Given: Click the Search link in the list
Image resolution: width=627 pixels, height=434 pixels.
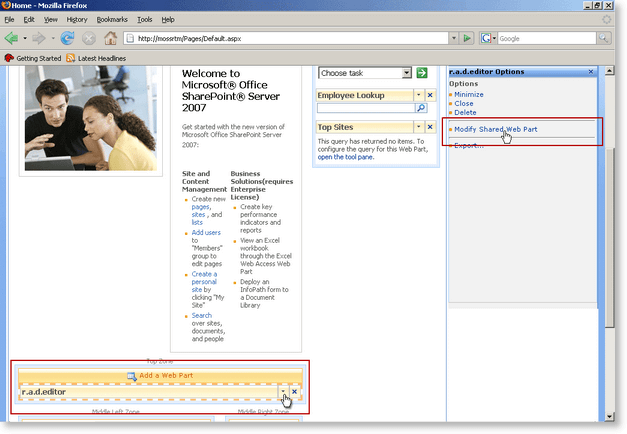Looking at the screenshot, I should click(202, 315).
